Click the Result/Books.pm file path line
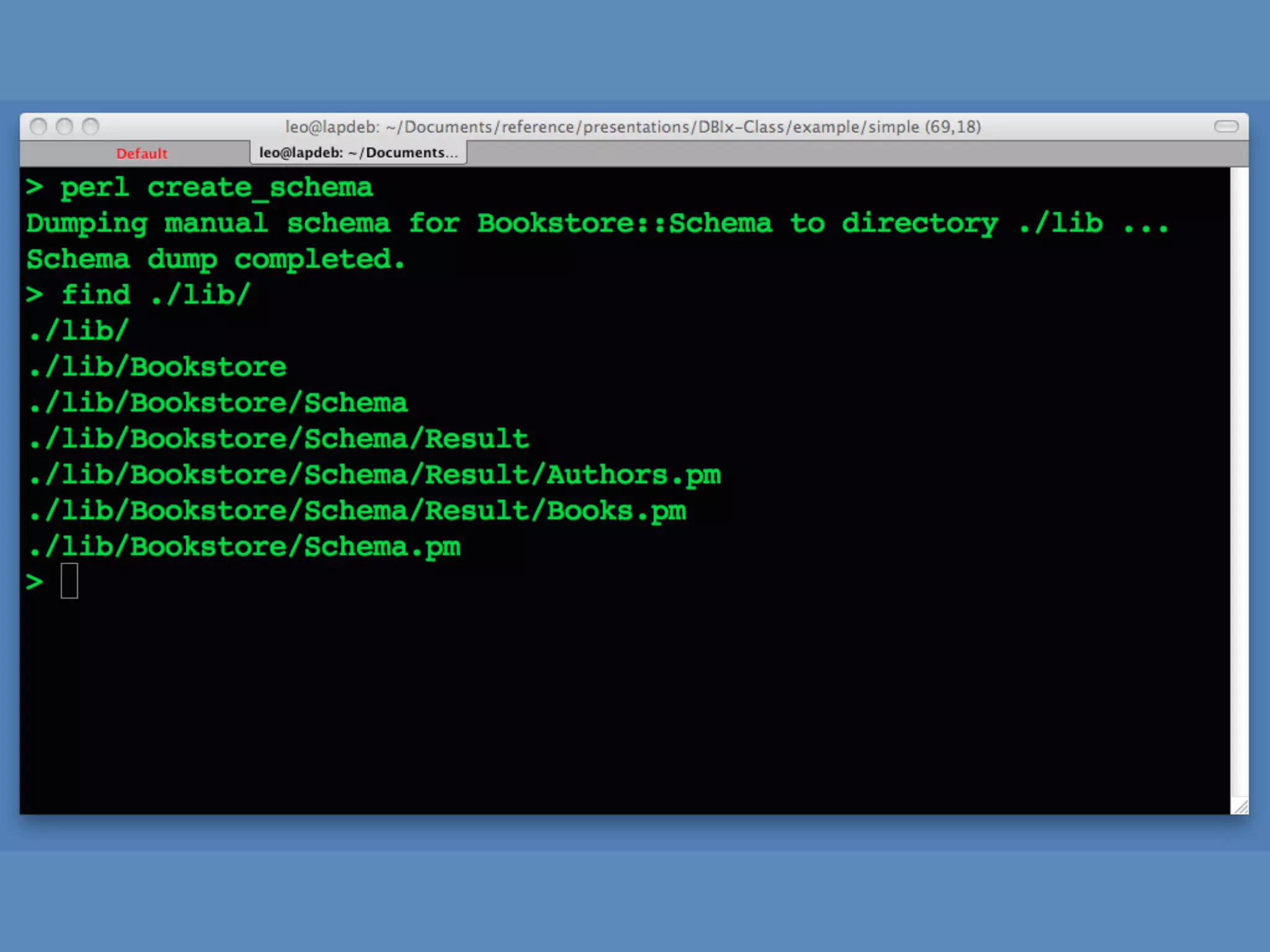1270x952 pixels. click(x=357, y=511)
